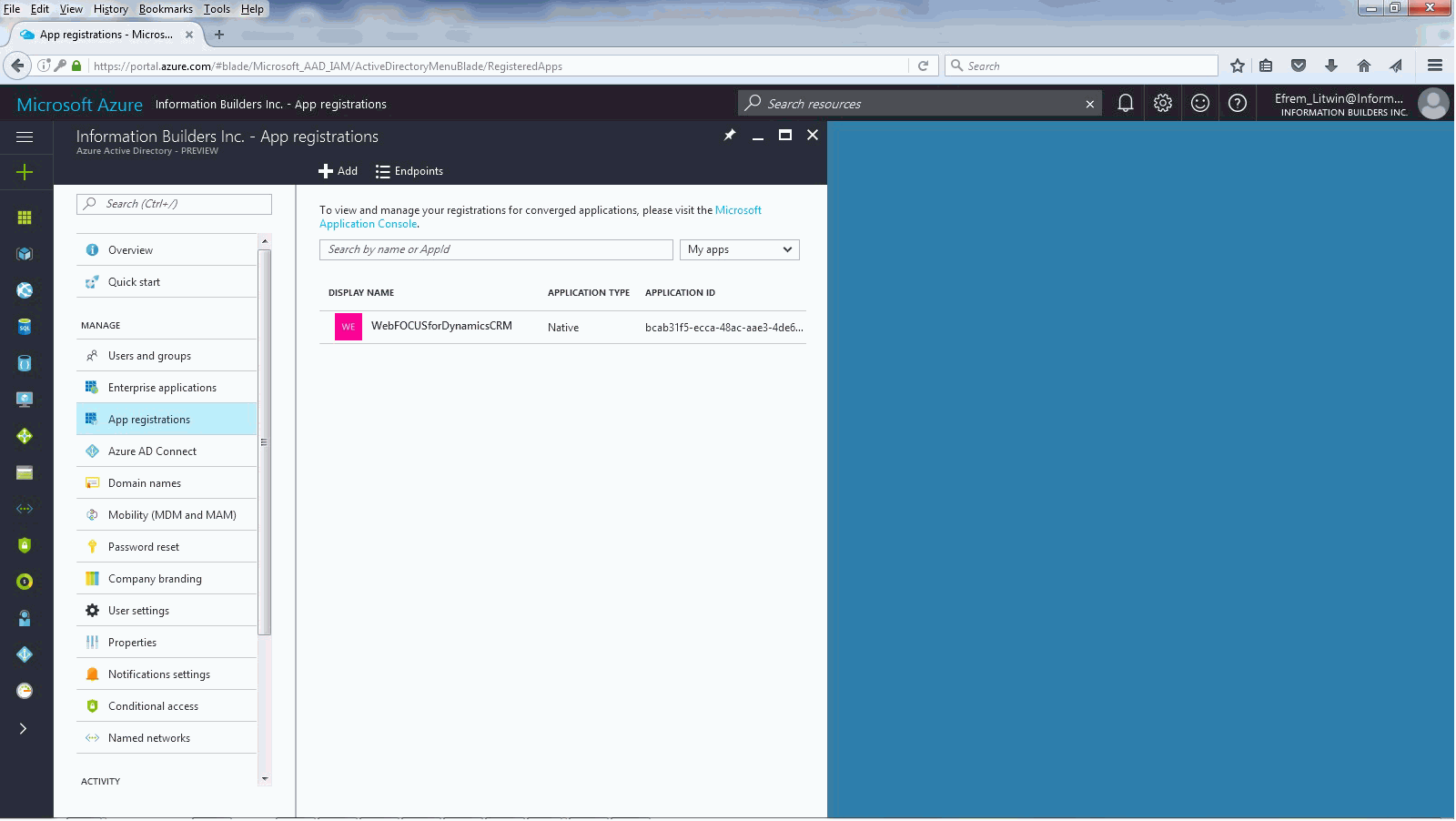Open the green shield Security Center icon
This screenshot has width=1456, height=821.
point(25,545)
